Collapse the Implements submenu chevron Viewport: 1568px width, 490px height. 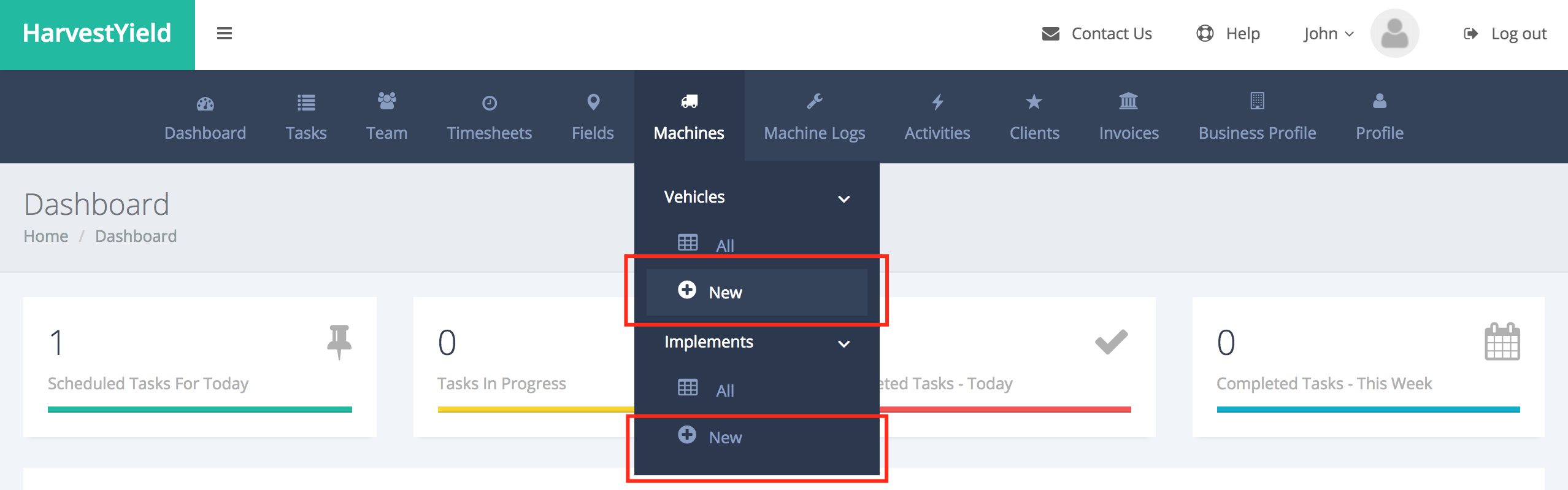pyautogui.click(x=844, y=344)
